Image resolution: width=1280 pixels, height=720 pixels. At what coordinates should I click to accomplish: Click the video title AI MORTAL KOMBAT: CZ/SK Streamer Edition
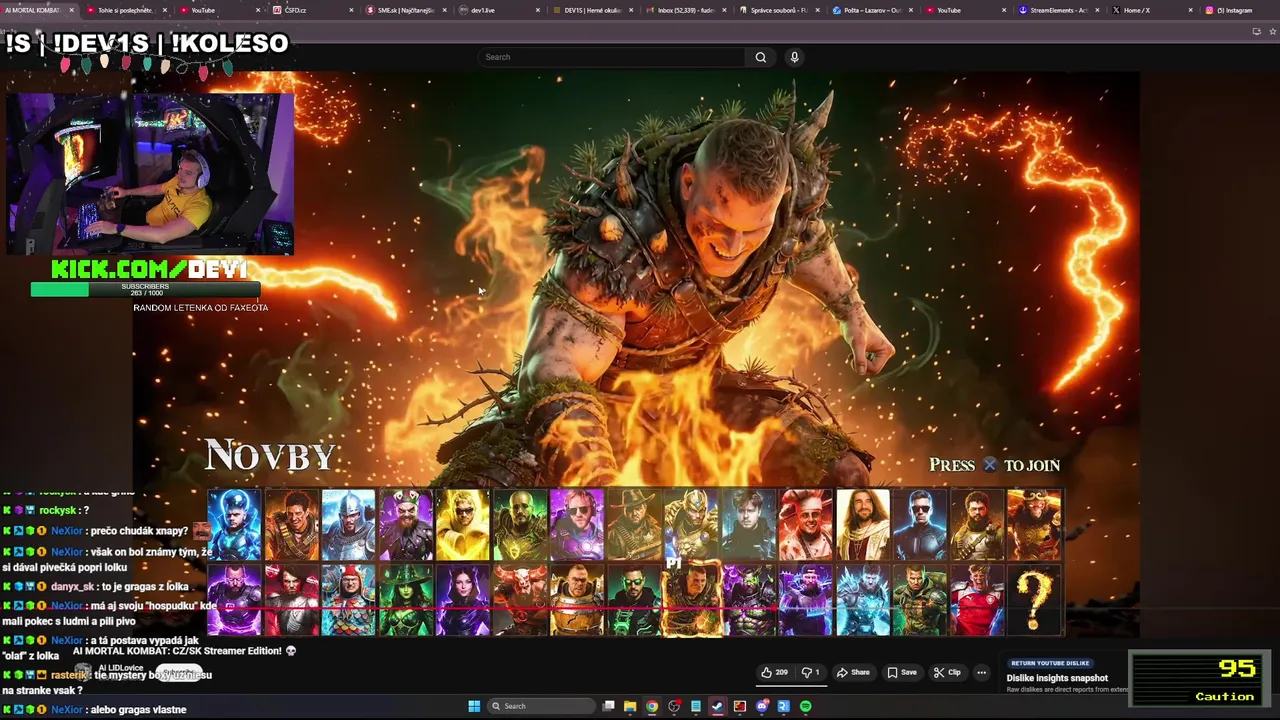pos(184,651)
